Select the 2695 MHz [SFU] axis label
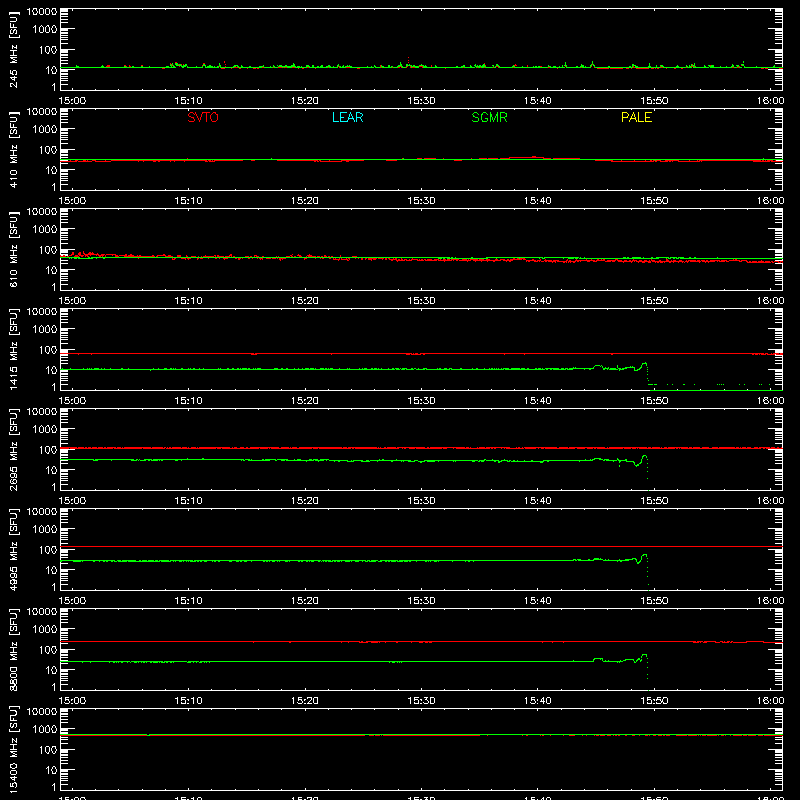 pyautogui.click(x=13, y=449)
